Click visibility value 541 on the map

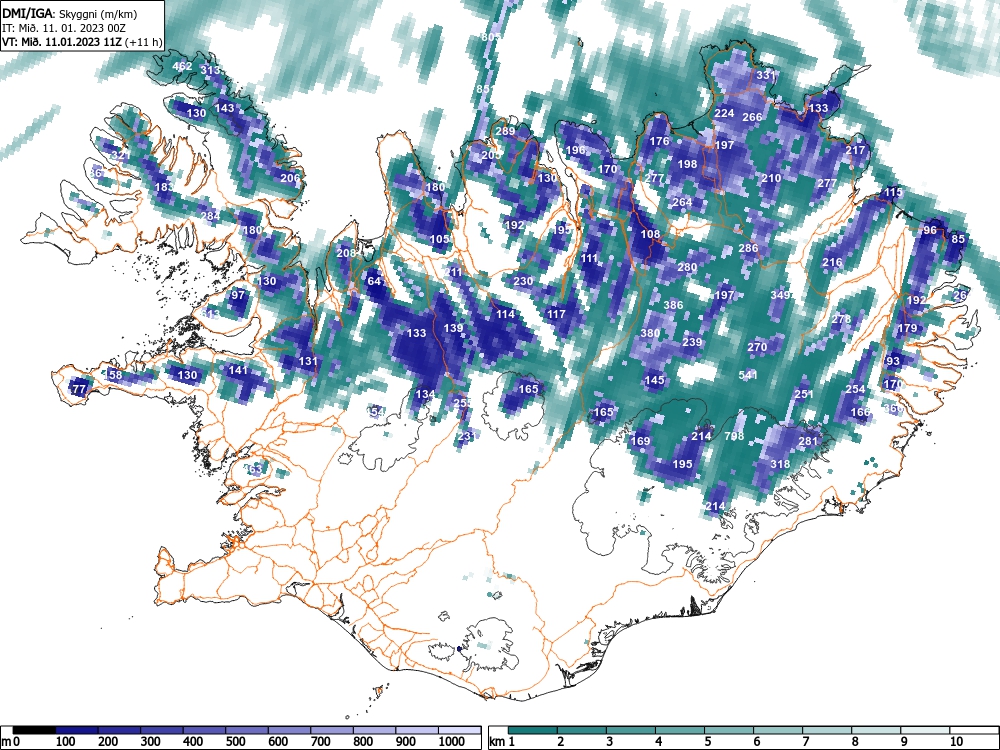[748, 375]
